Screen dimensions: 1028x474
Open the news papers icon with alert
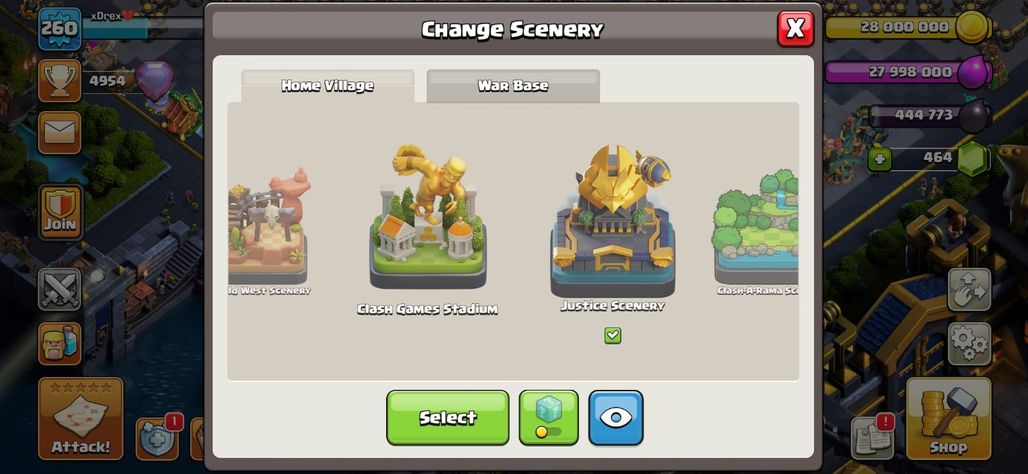pos(873,437)
